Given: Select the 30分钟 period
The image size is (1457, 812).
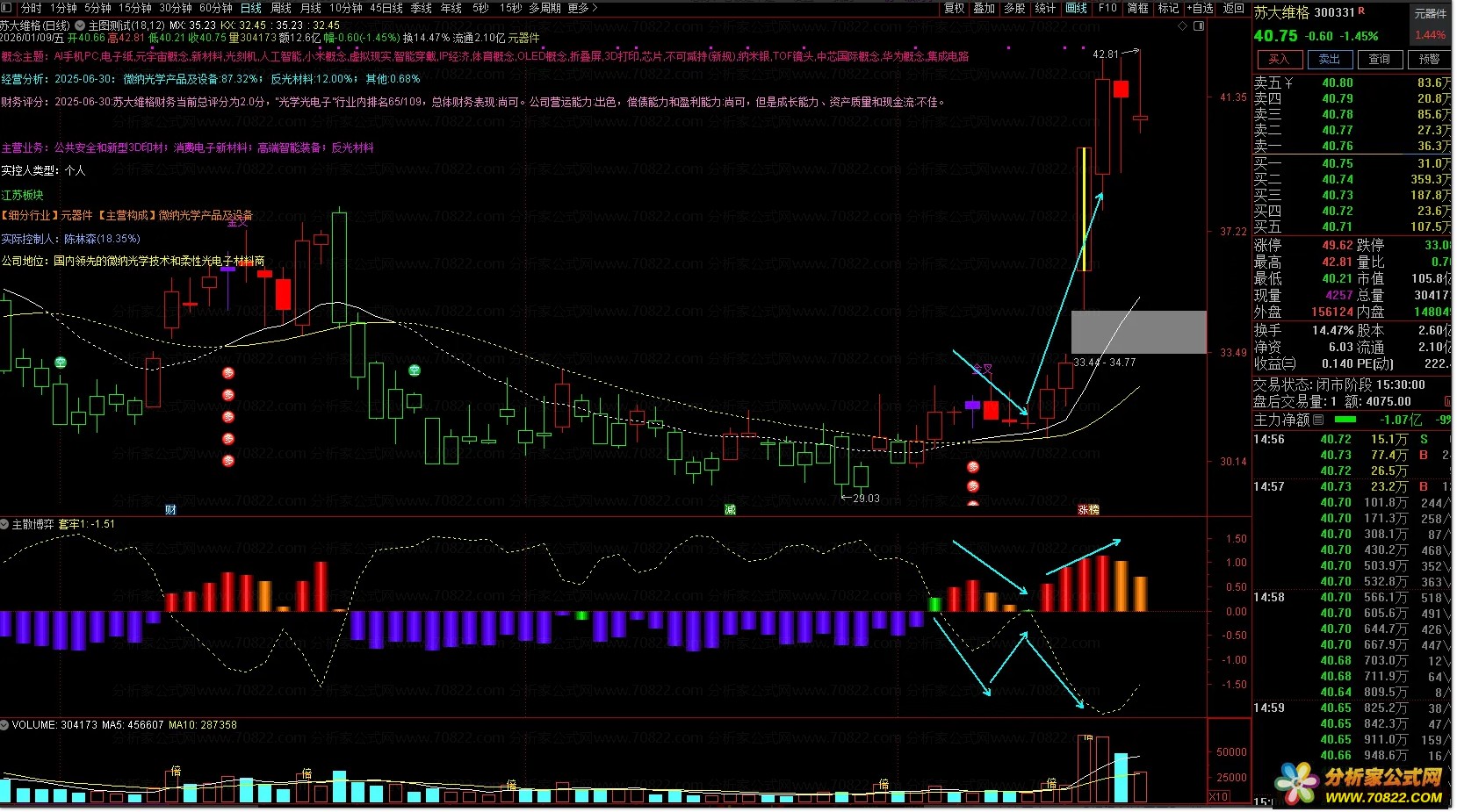Looking at the screenshot, I should tap(176, 8).
